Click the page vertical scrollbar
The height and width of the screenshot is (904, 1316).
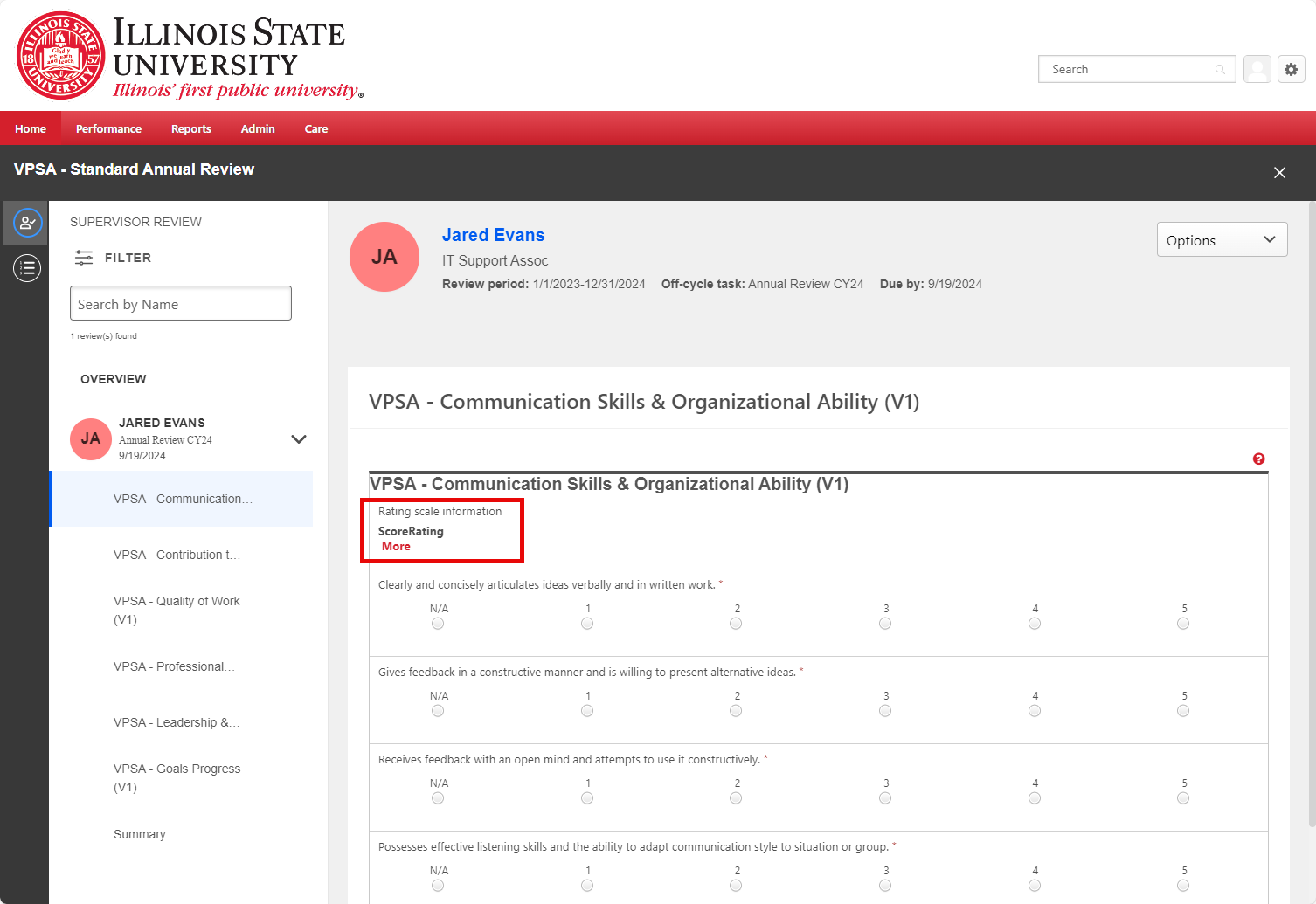point(1312,515)
